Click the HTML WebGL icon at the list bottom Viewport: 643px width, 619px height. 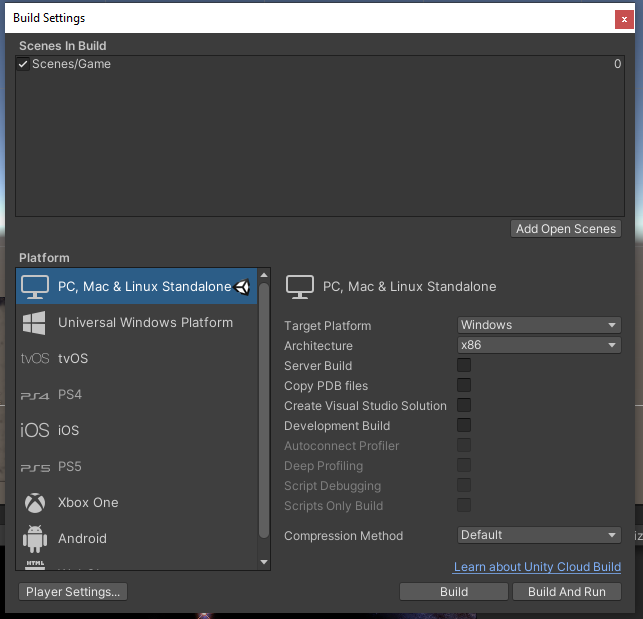[x=35, y=565]
